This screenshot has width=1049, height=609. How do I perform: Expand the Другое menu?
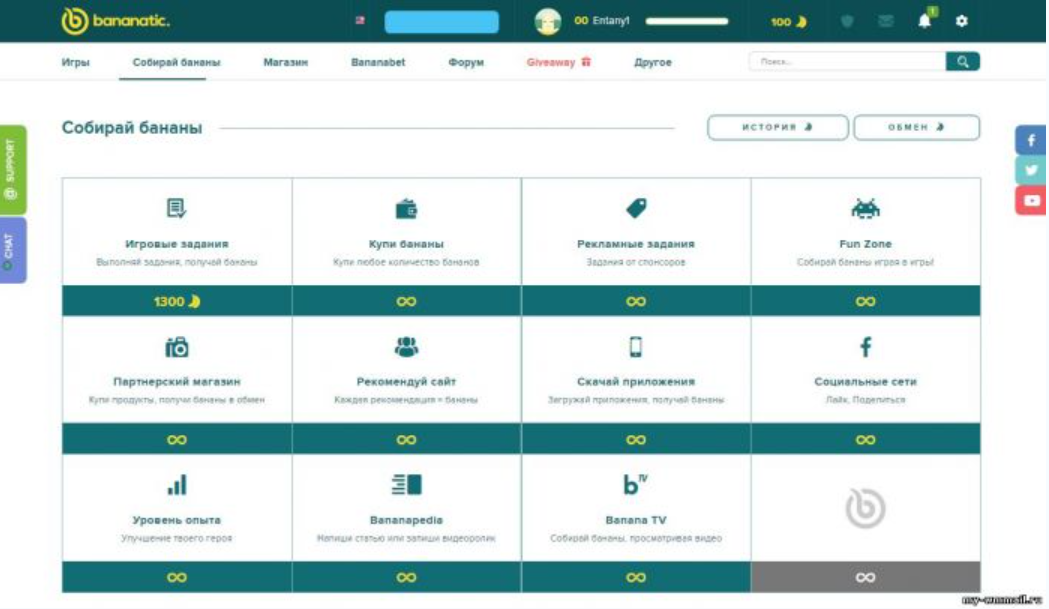pyautogui.click(x=653, y=62)
